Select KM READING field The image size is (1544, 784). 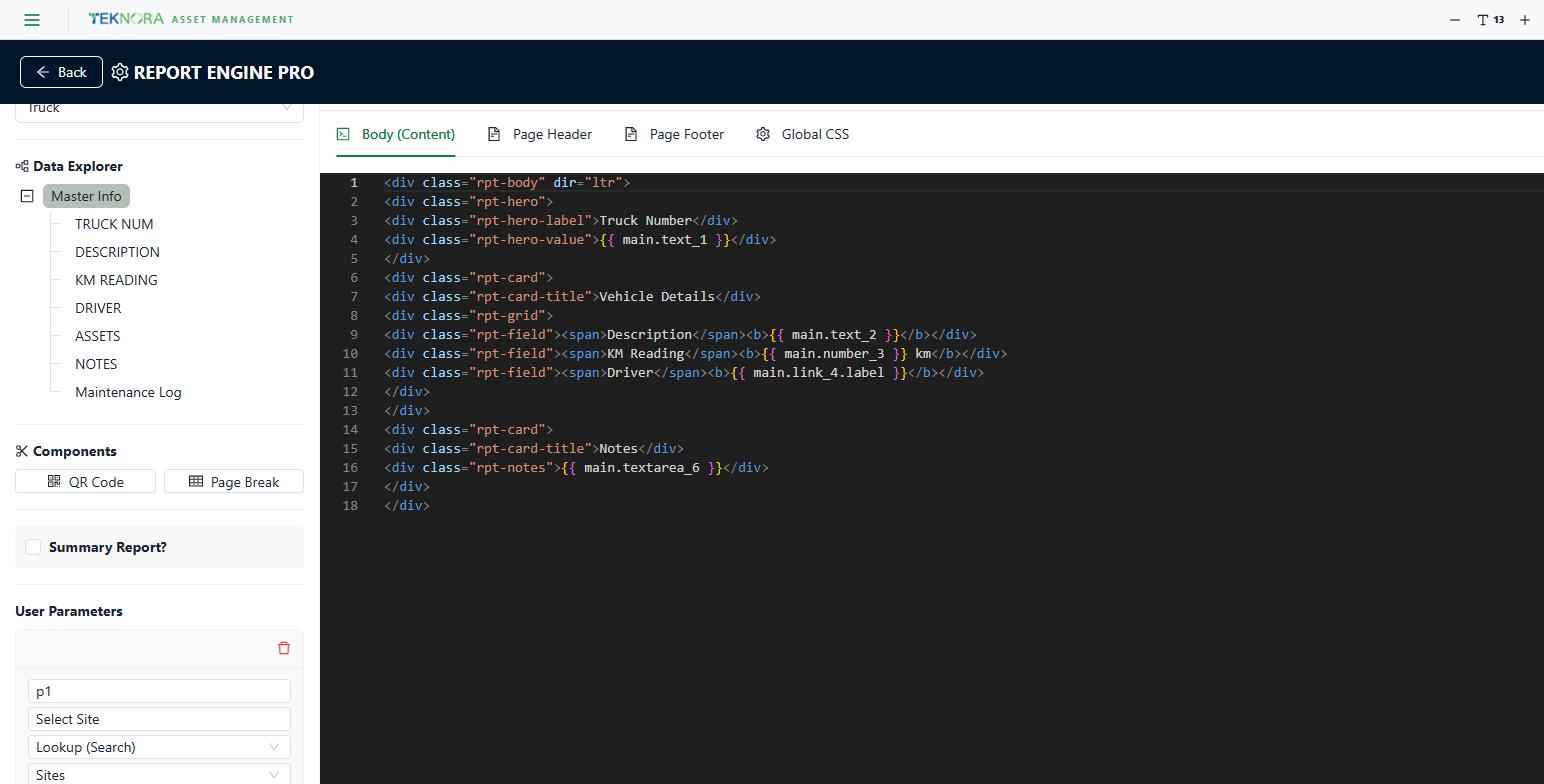pyautogui.click(x=116, y=280)
